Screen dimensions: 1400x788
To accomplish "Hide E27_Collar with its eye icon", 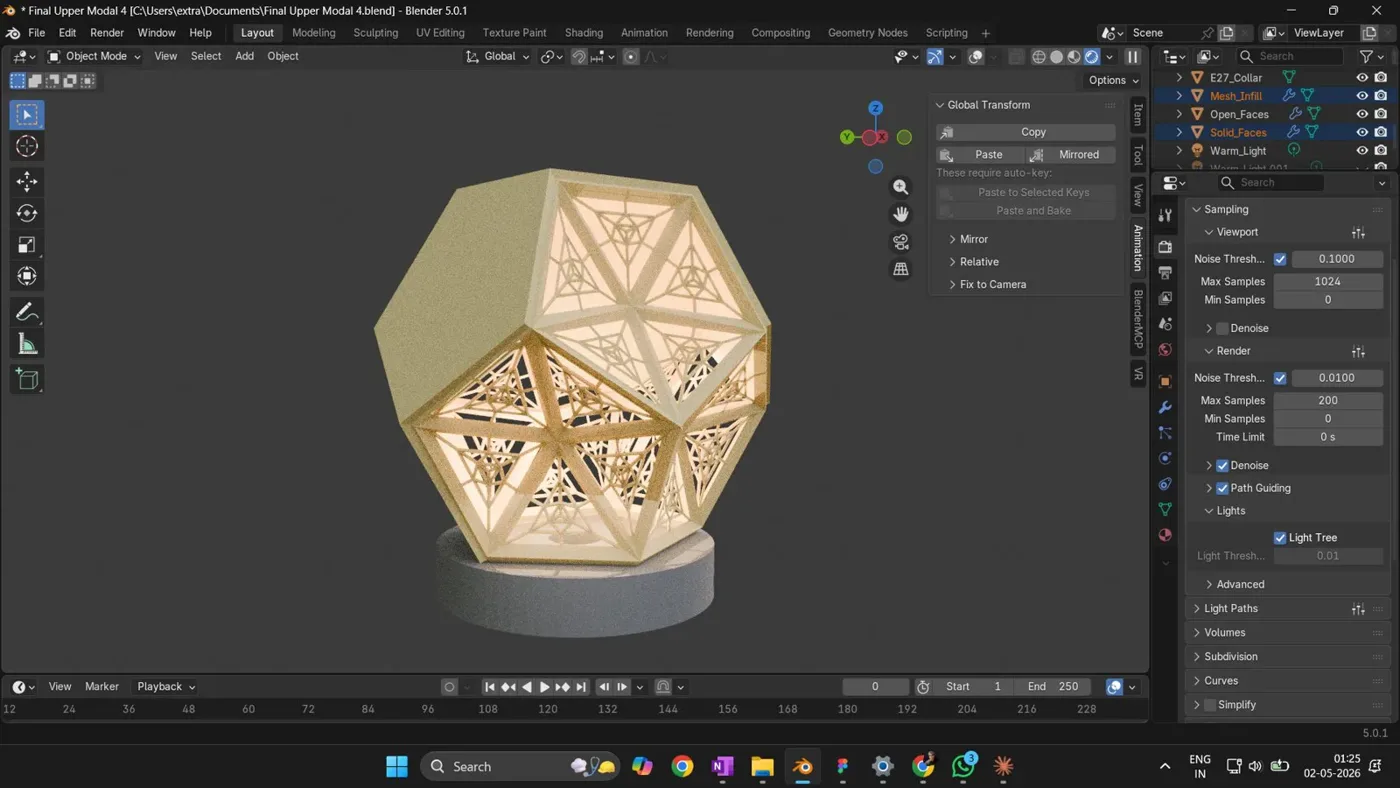I will (1362, 78).
